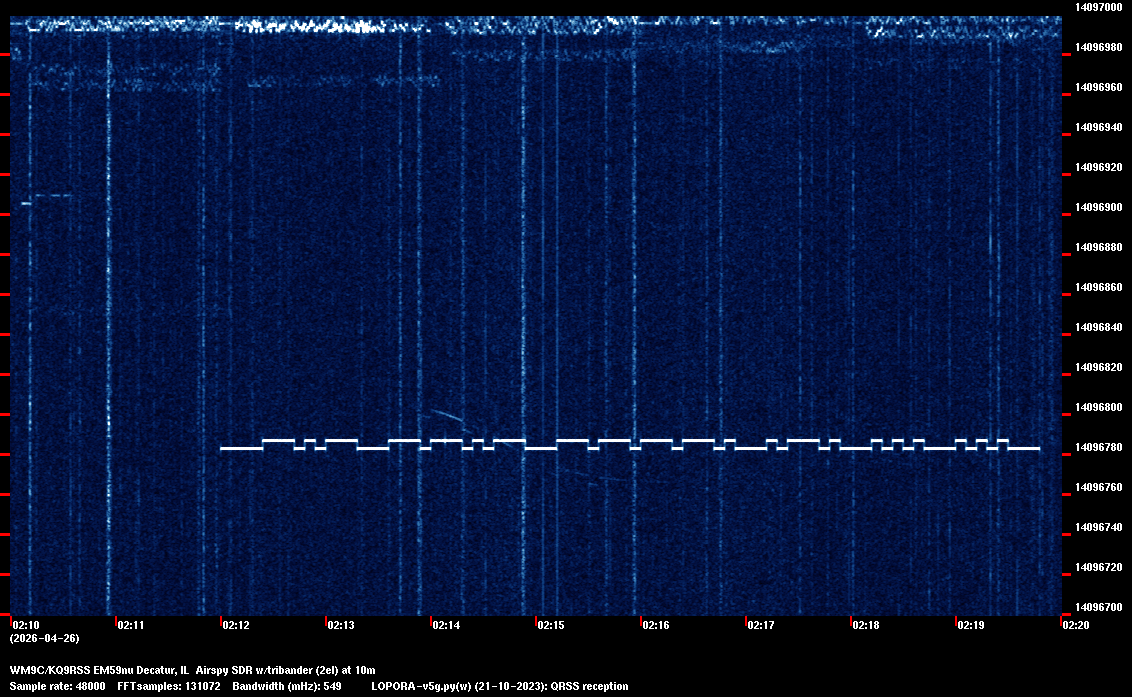
Task: Click the 14096840 frequency scale value
Action: pyautogui.click(x=1098, y=327)
